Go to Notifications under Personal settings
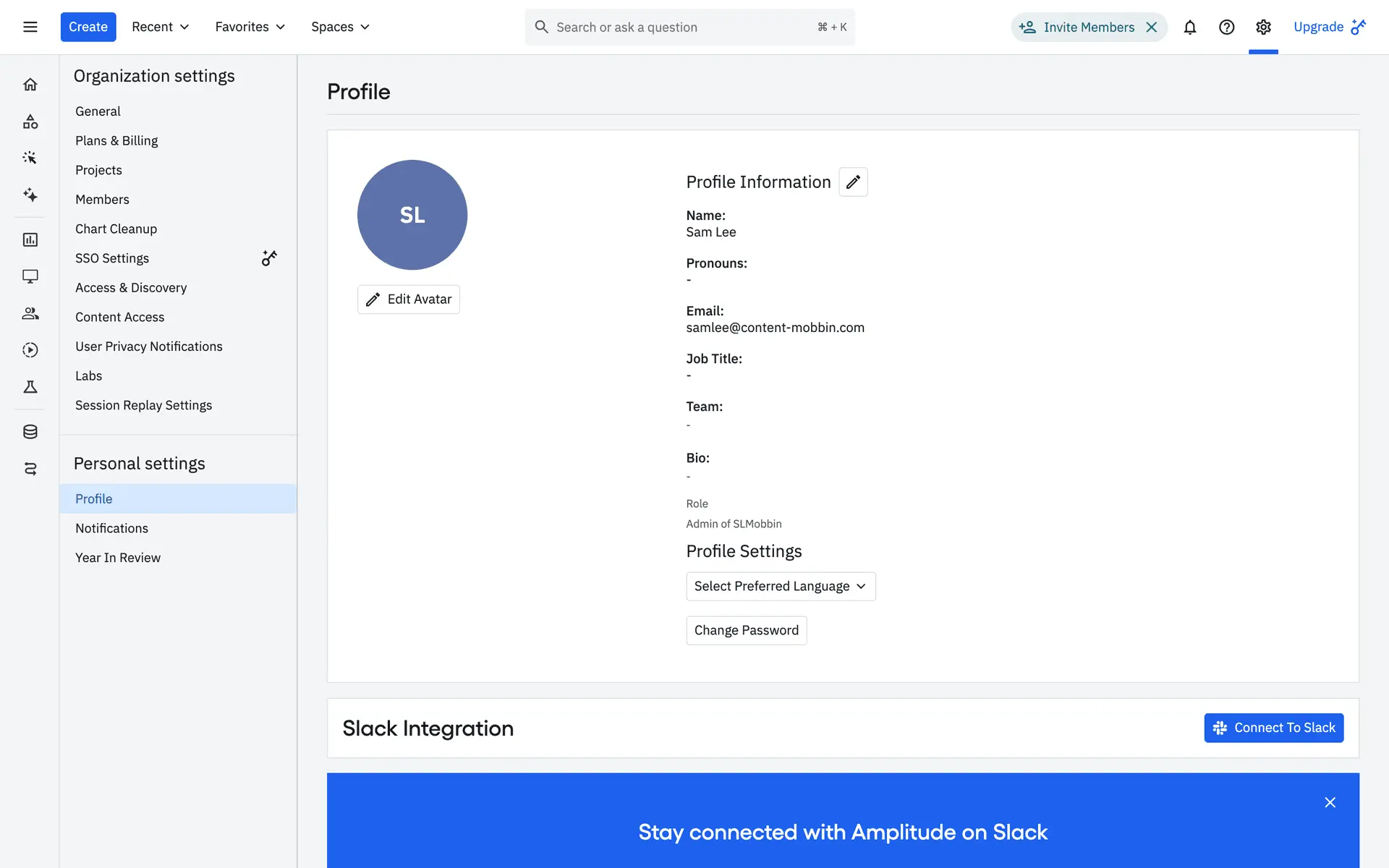This screenshot has width=1389, height=868. point(111,528)
